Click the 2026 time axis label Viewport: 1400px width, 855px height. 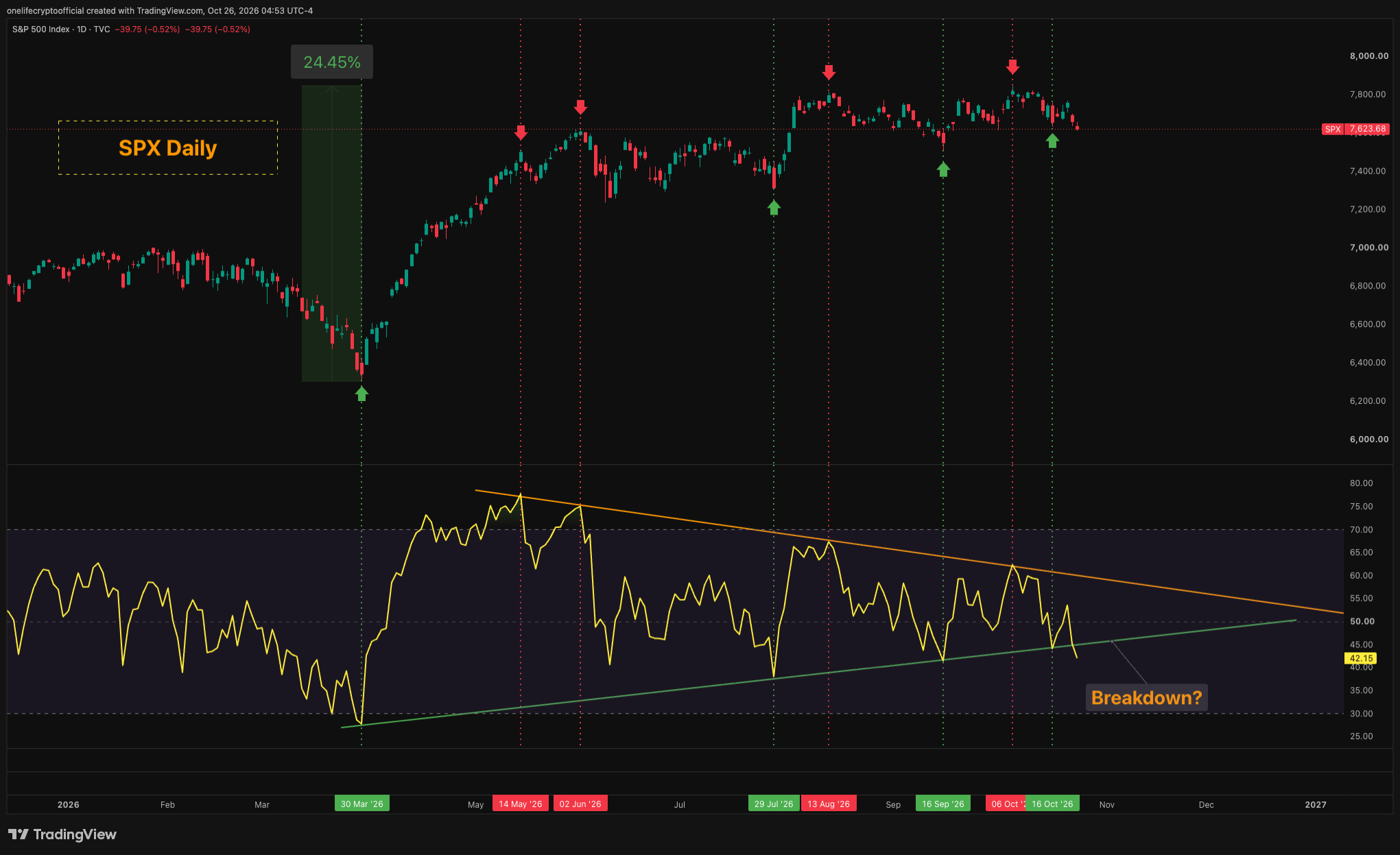pyautogui.click(x=69, y=805)
